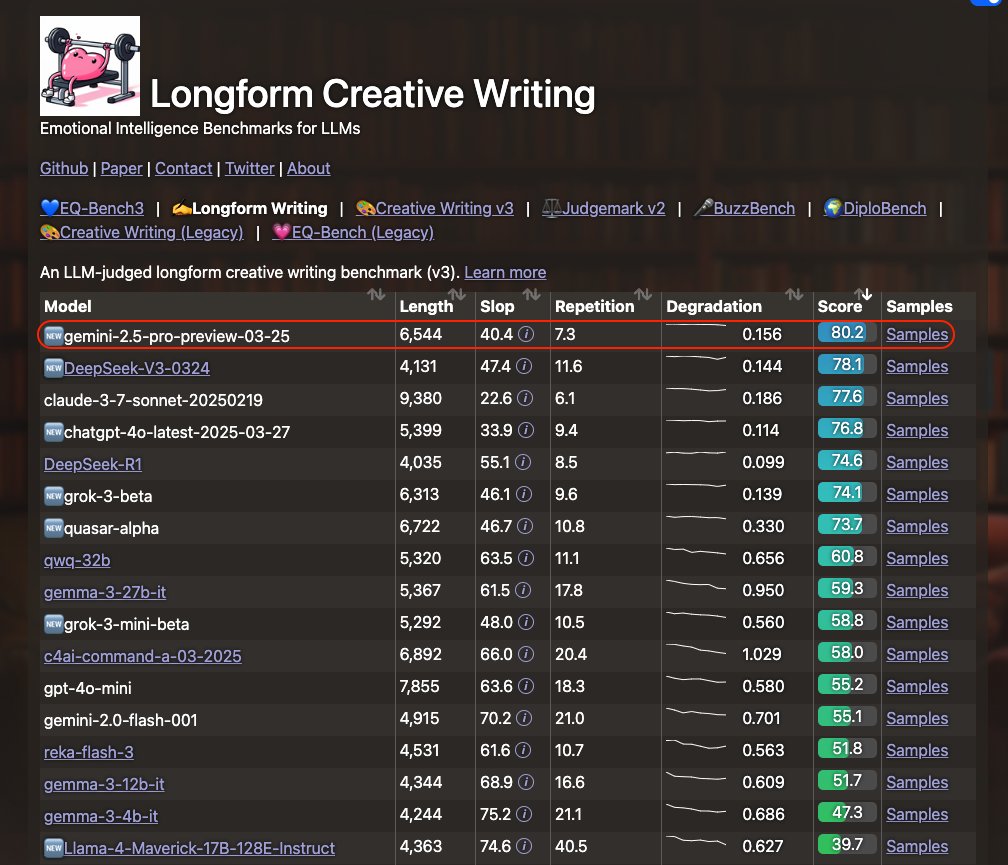Click NEW badge beside grok-3-beta
Viewport: 1008px width, 865px height.
coord(53,495)
